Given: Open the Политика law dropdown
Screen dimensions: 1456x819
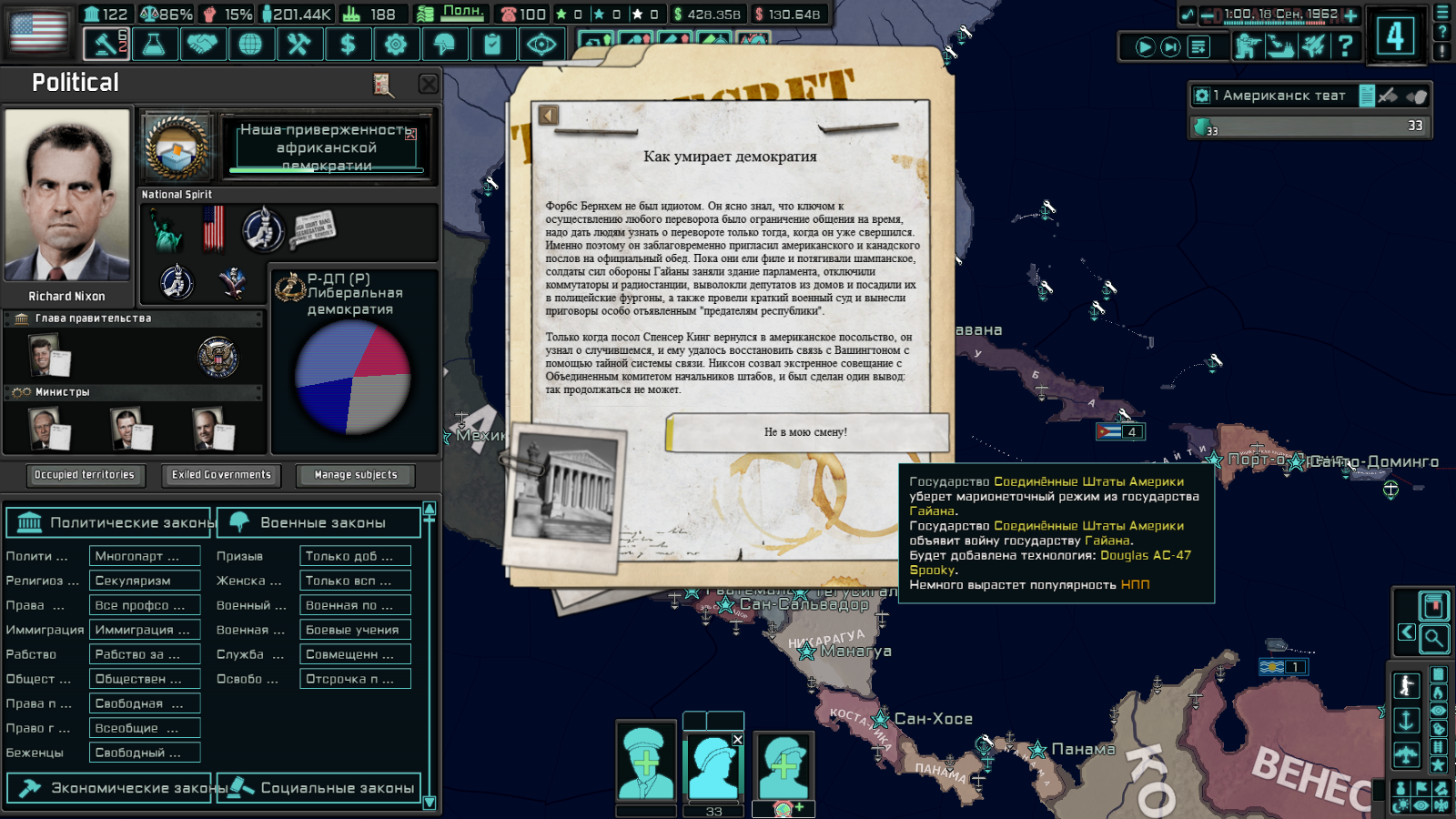Looking at the screenshot, I should pyautogui.click(x=145, y=556).
